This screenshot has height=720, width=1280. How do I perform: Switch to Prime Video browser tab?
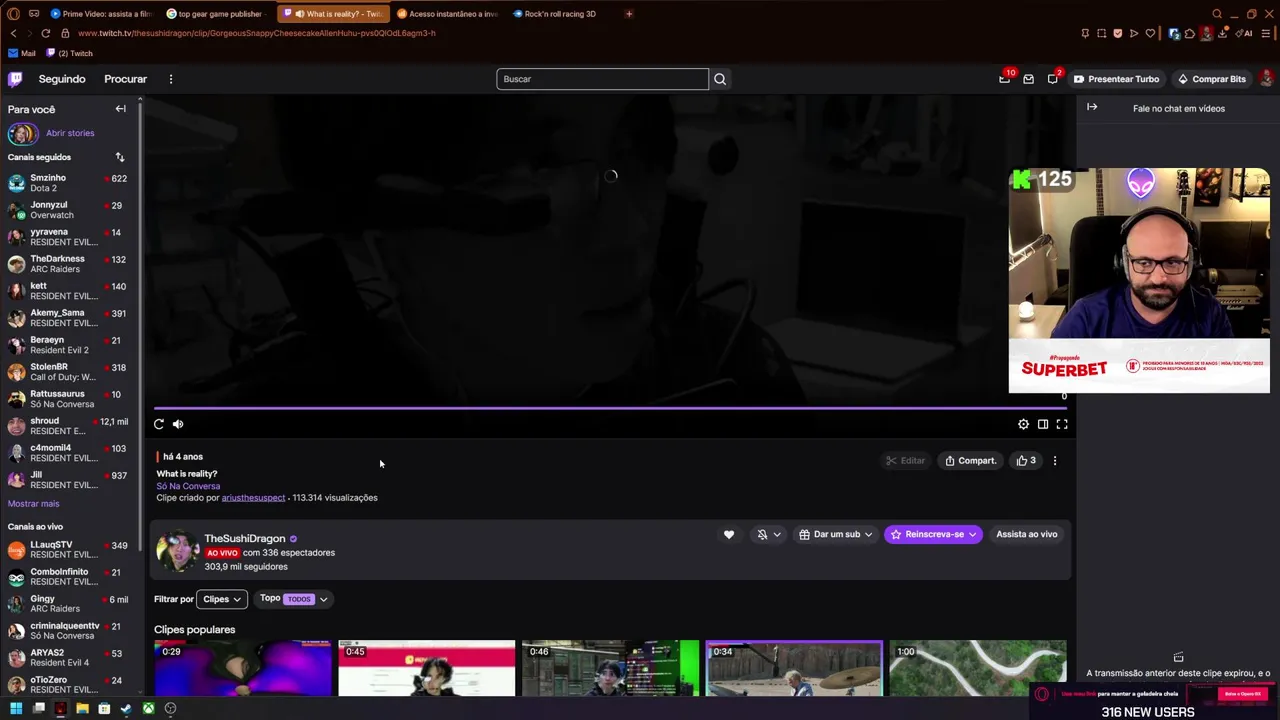coord(100,14)
